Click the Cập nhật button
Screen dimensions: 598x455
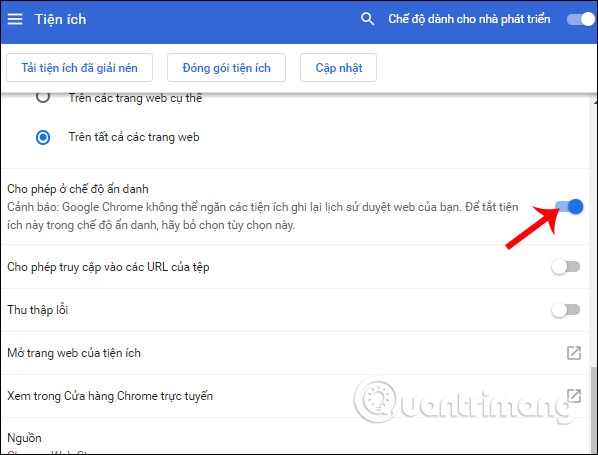click(x=338, y=68)
